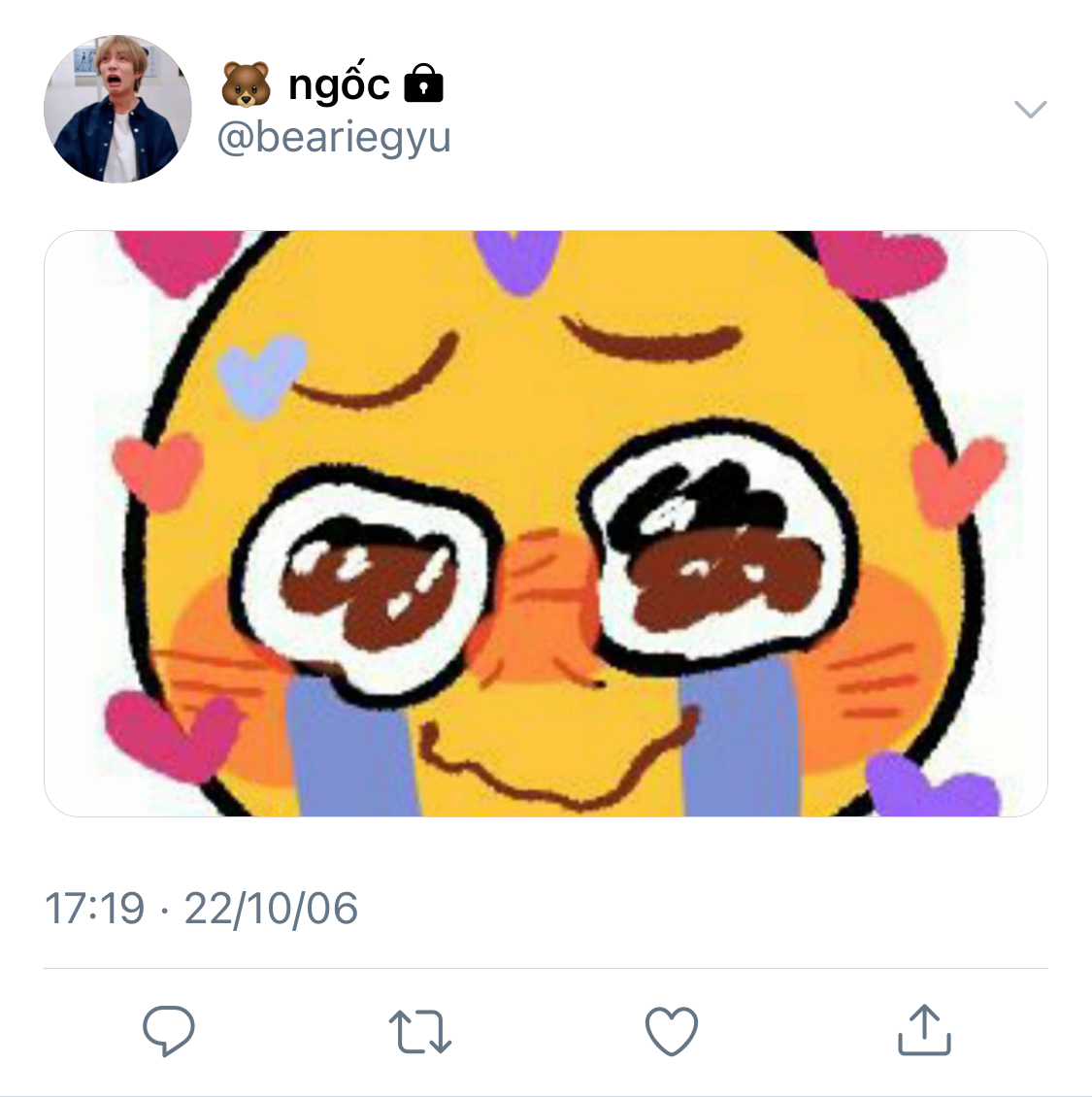
Task: Reply to the tweet via speech bubble icon
Action: (169, 1030)
